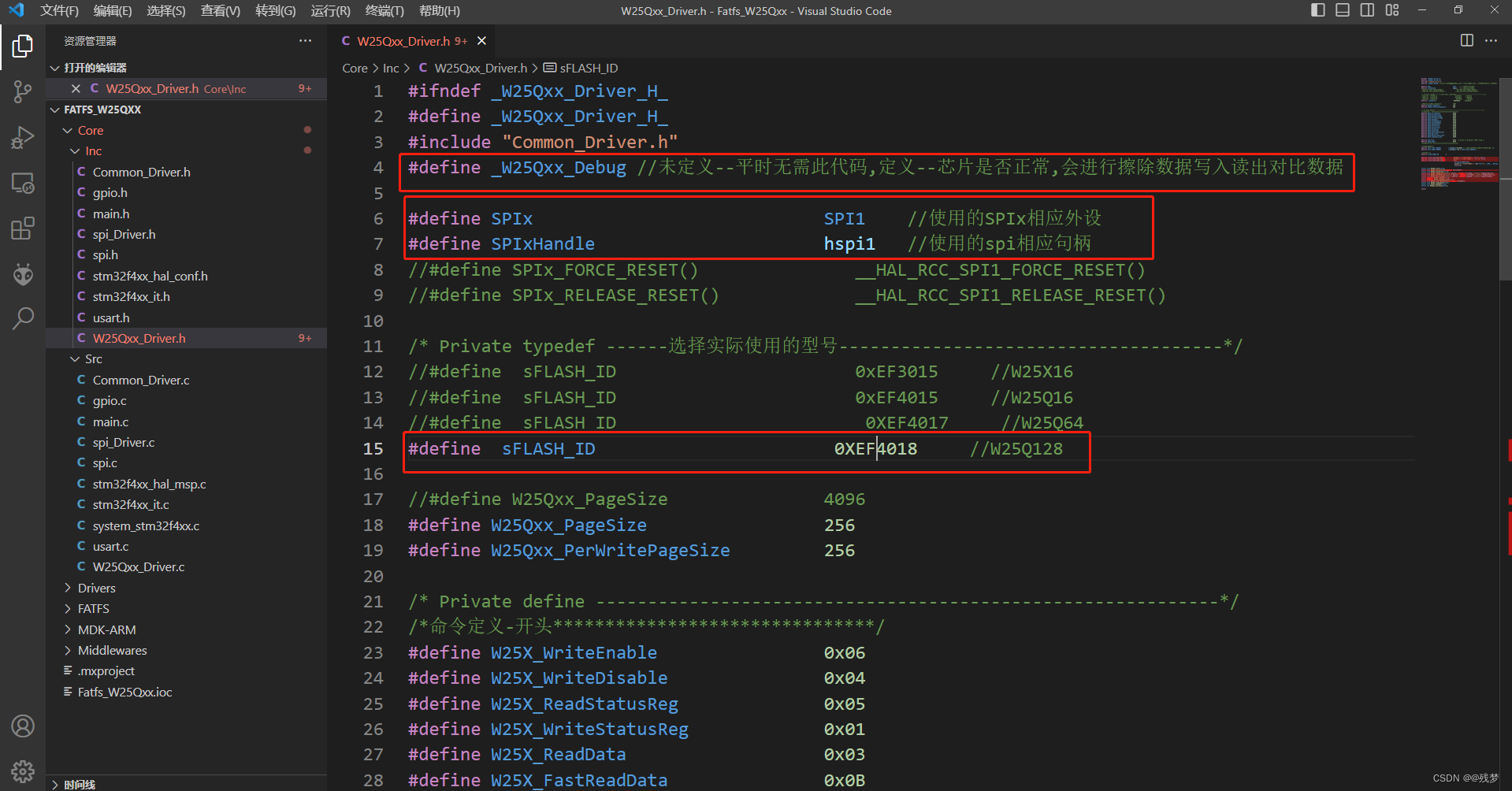
Task: Click the editor vertical scrollbar
Action: (1506, 180)
